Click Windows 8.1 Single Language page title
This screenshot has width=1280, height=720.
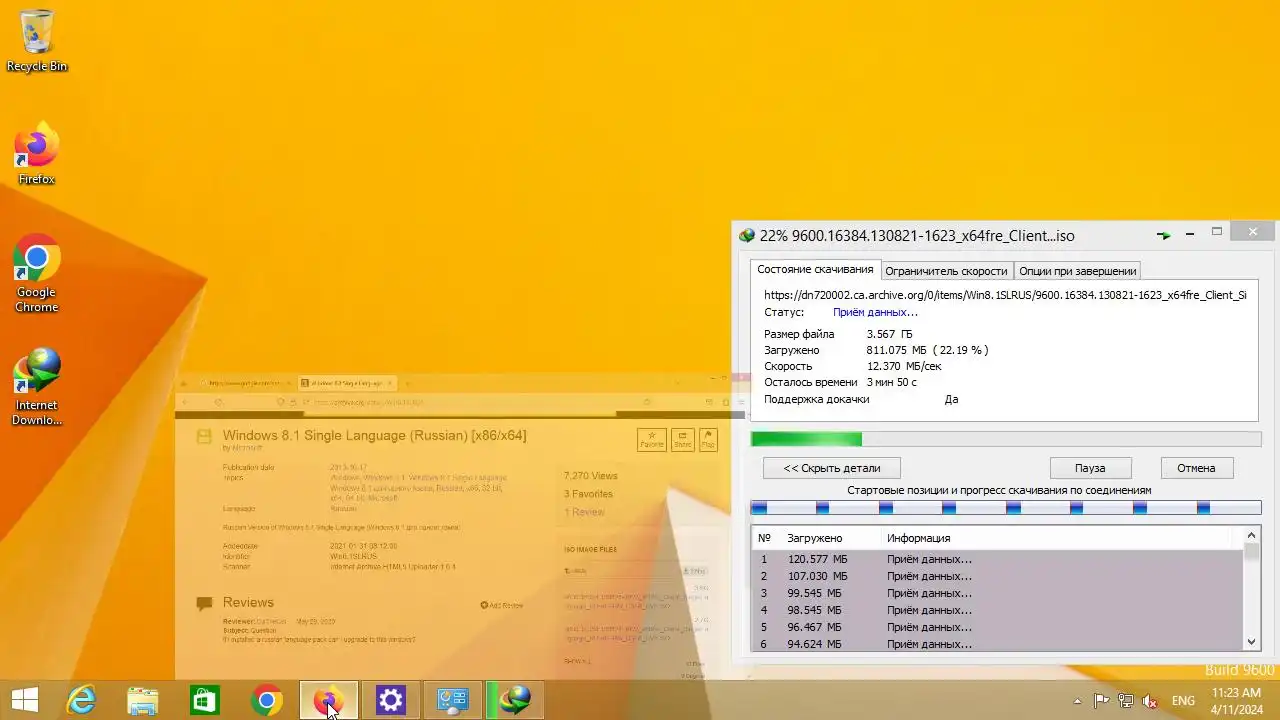pos(374,436)
